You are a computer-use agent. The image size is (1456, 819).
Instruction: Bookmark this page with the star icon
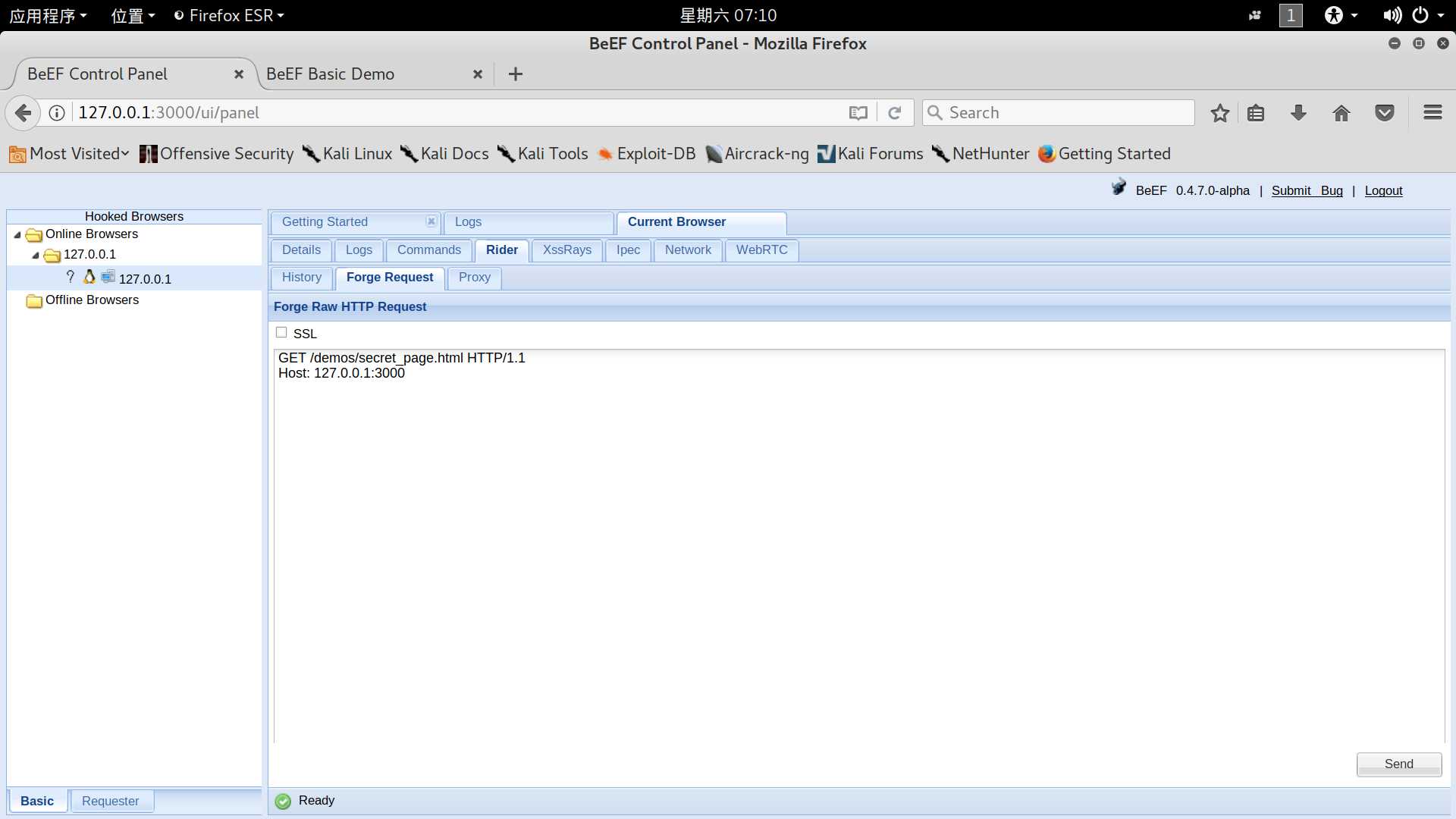[x=1219, y=113]
